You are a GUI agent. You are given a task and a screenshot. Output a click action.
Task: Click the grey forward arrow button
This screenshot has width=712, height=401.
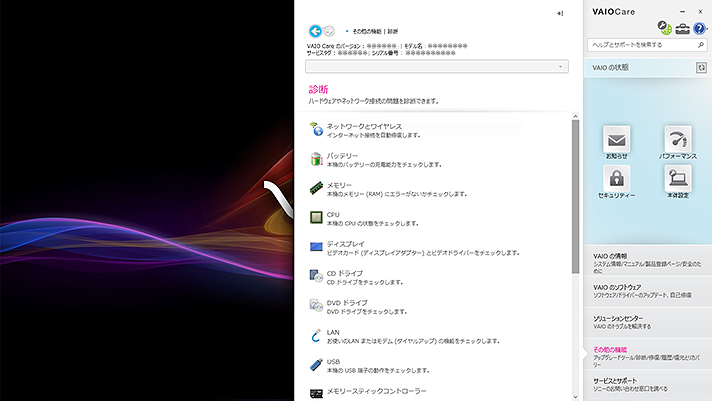(329, 32)
